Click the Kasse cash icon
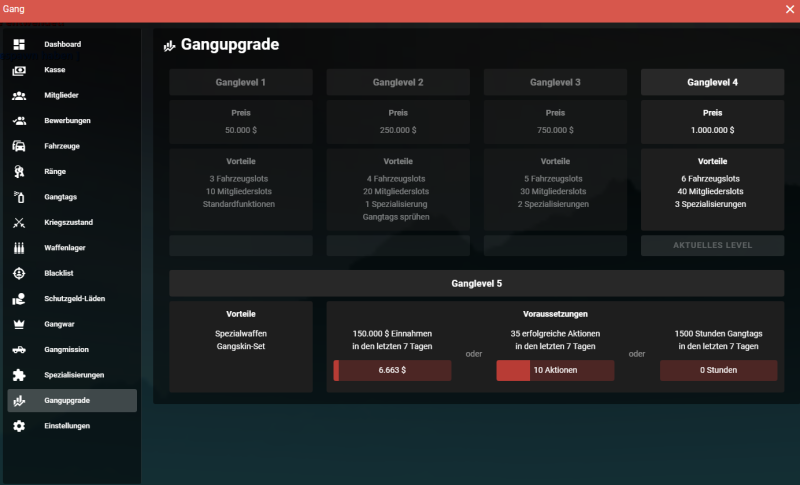The height and width of the screenshot is (485, 800). (19, 70)
